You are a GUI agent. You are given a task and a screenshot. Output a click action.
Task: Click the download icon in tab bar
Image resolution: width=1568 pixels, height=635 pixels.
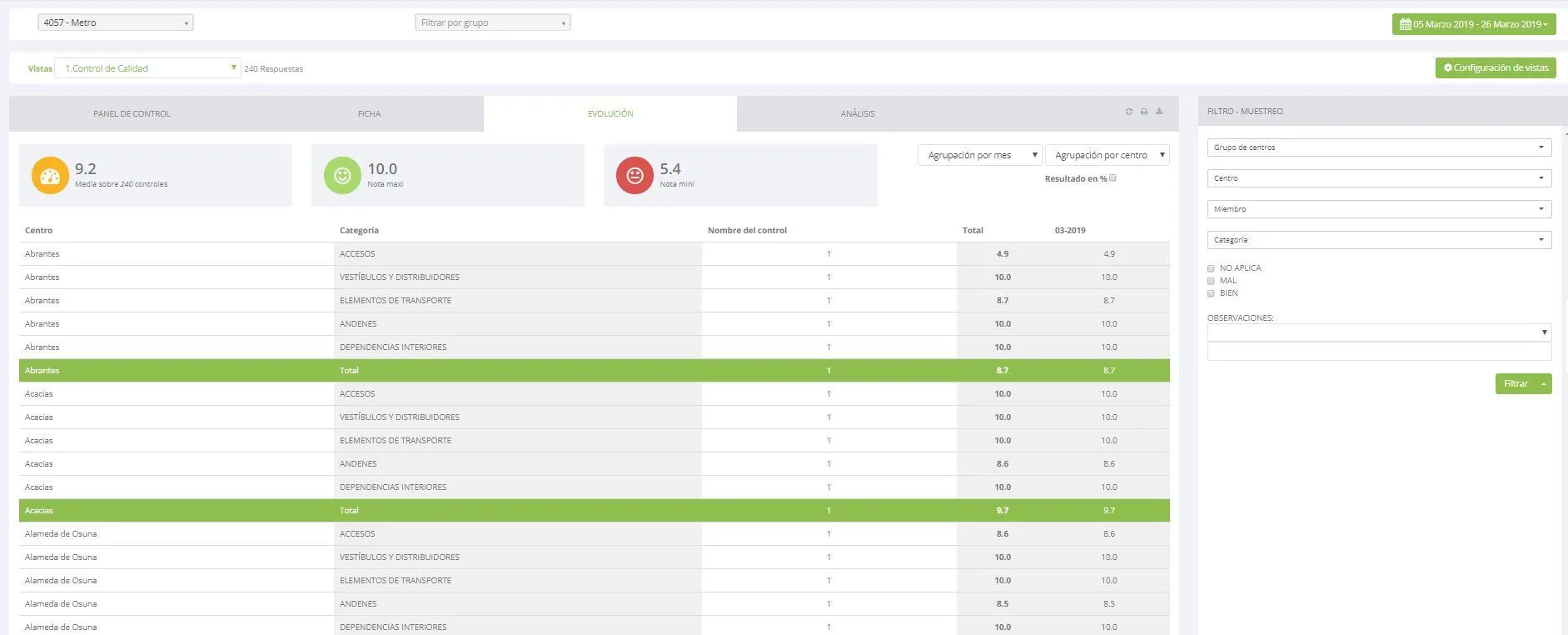(1159, 112)
